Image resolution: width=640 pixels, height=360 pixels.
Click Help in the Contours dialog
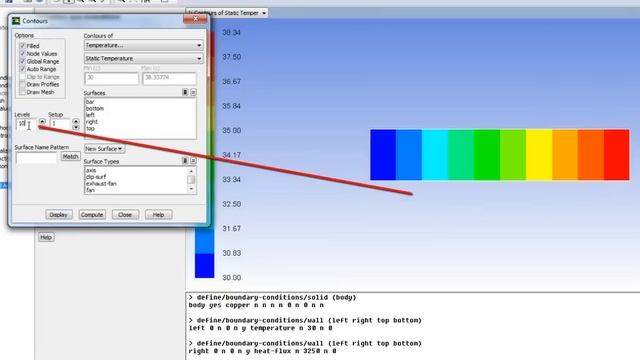point(158,215)
